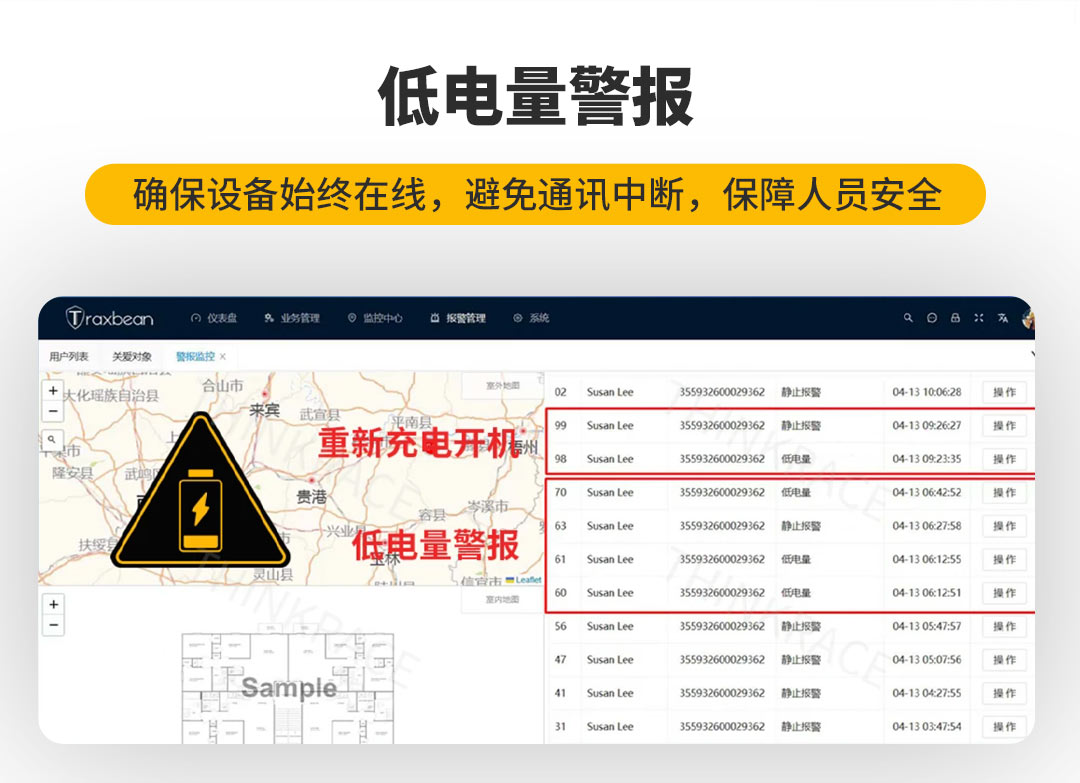Open the 仪表盘 dashboard menu
This screenshot has height=783, width=1080.
point(214,318)
